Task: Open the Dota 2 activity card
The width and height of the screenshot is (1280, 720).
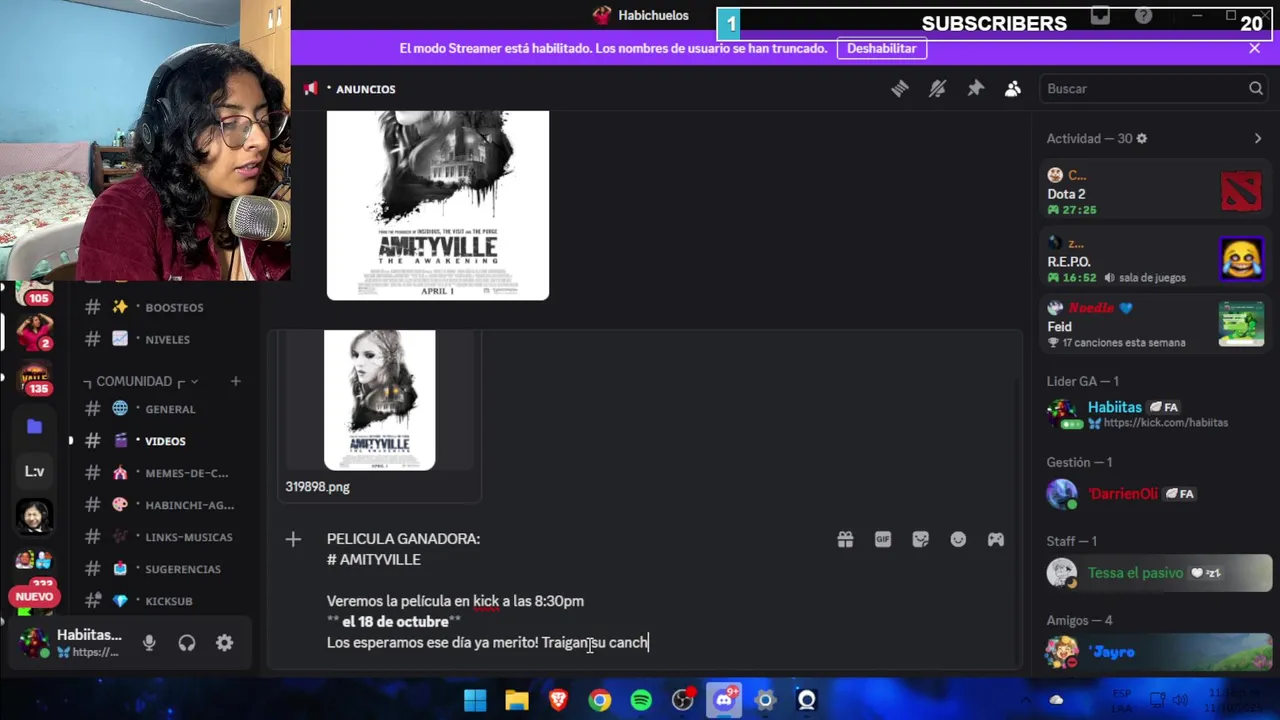Action: [x=1155, y=192]
